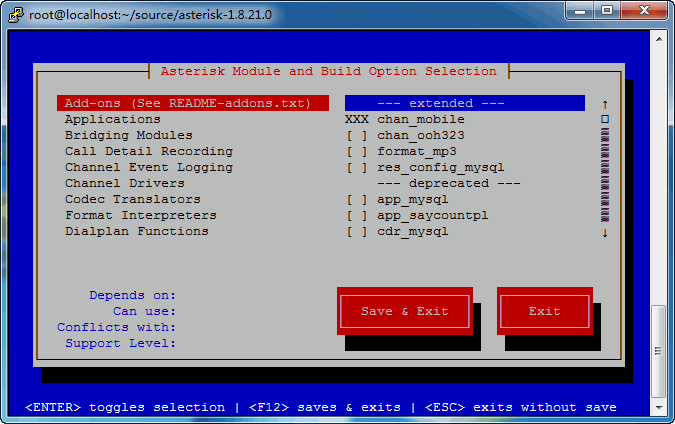Close the PuTTY terminal window

tap(644, 10)
